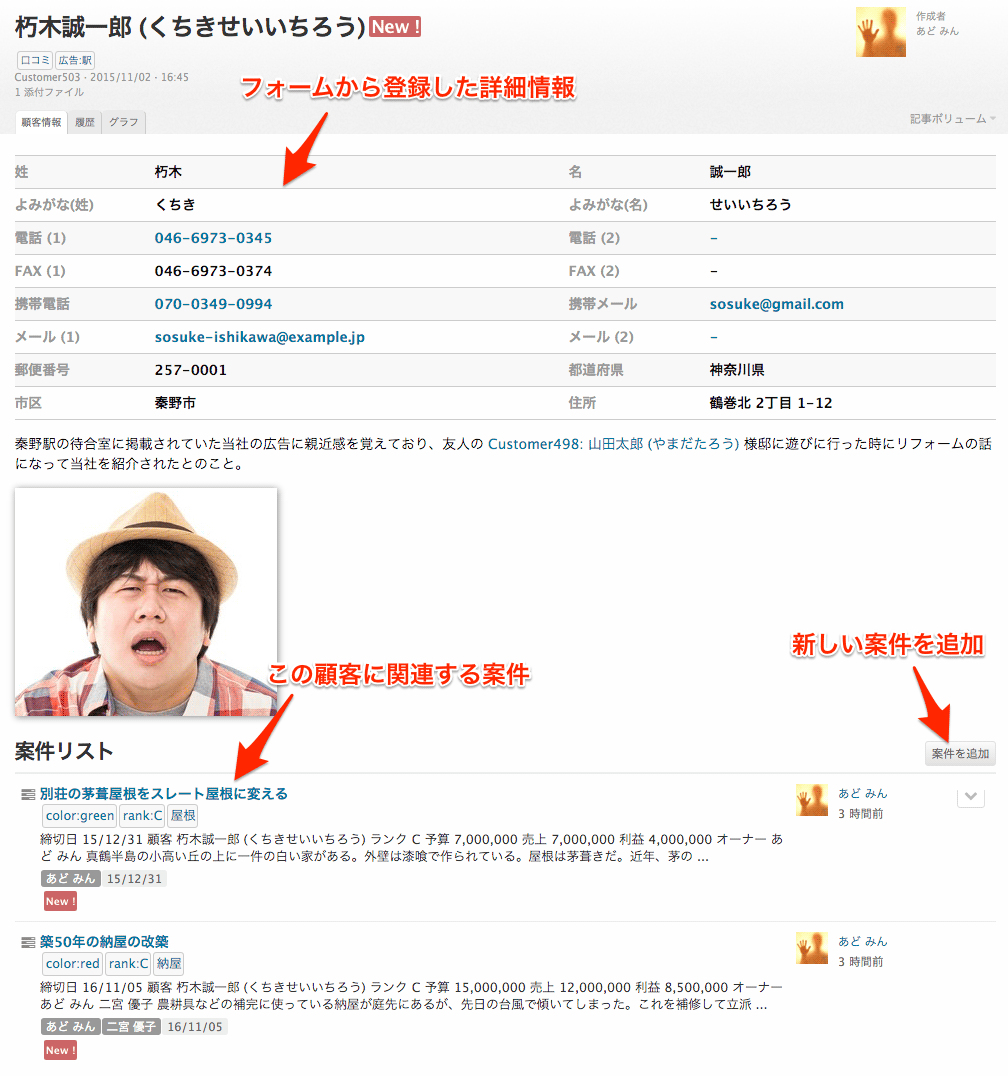Viewport: 1008px width, 1076px height.
Task: Click the 二宮 優子 badge
Action: pyautogui.click(x=132, y=1027)
